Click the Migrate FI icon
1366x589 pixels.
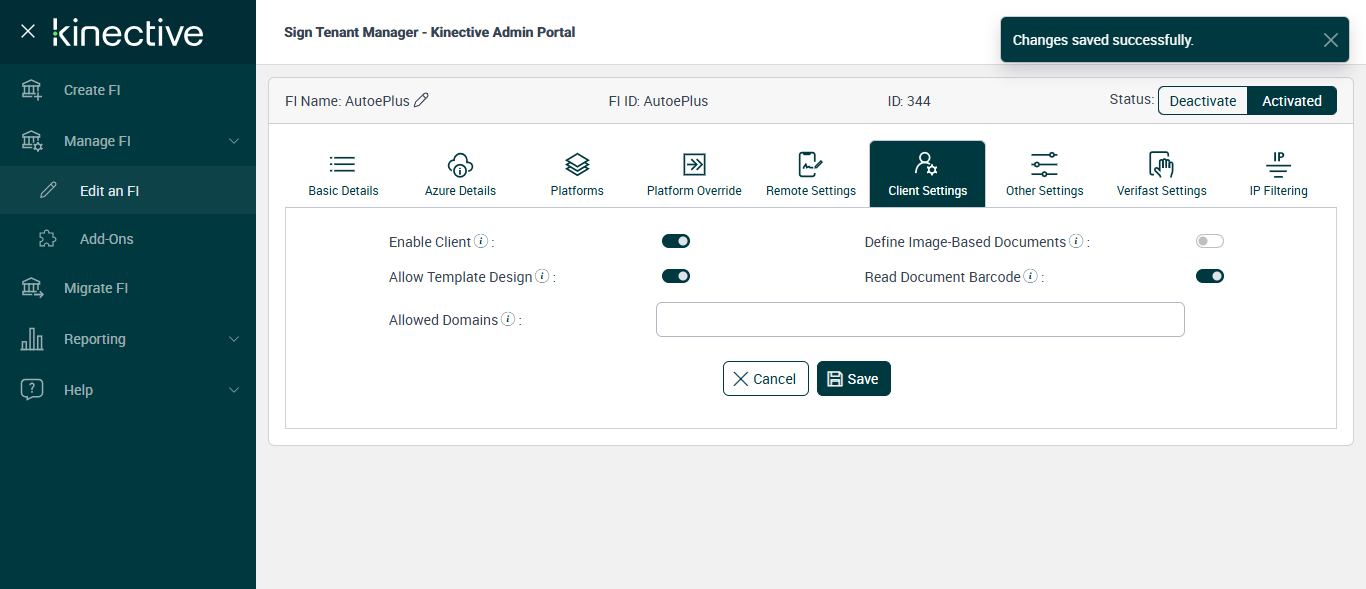pyautogui.click(x=32, y=288)
